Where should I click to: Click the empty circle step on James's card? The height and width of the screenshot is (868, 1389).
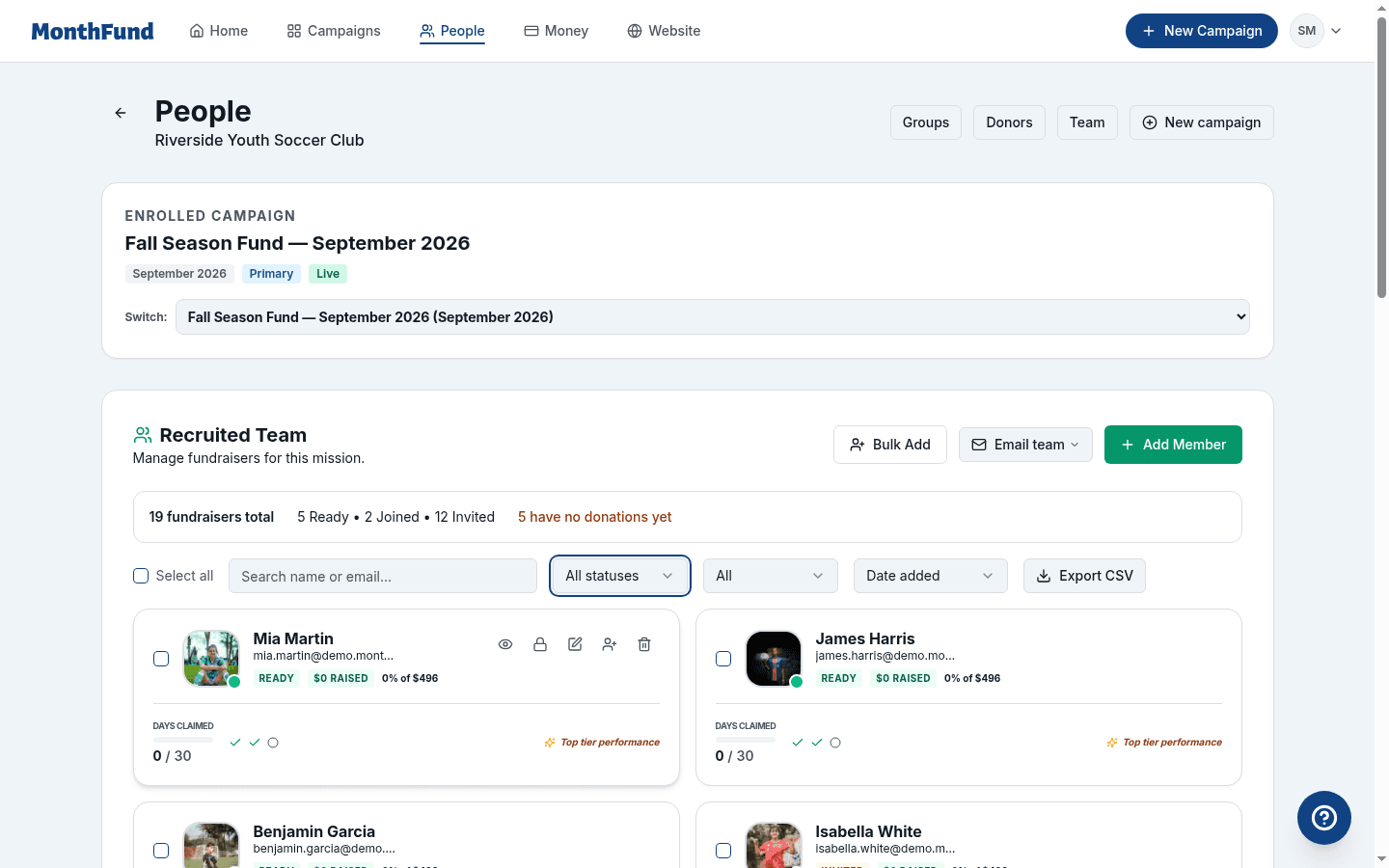[x=835, y=743]
